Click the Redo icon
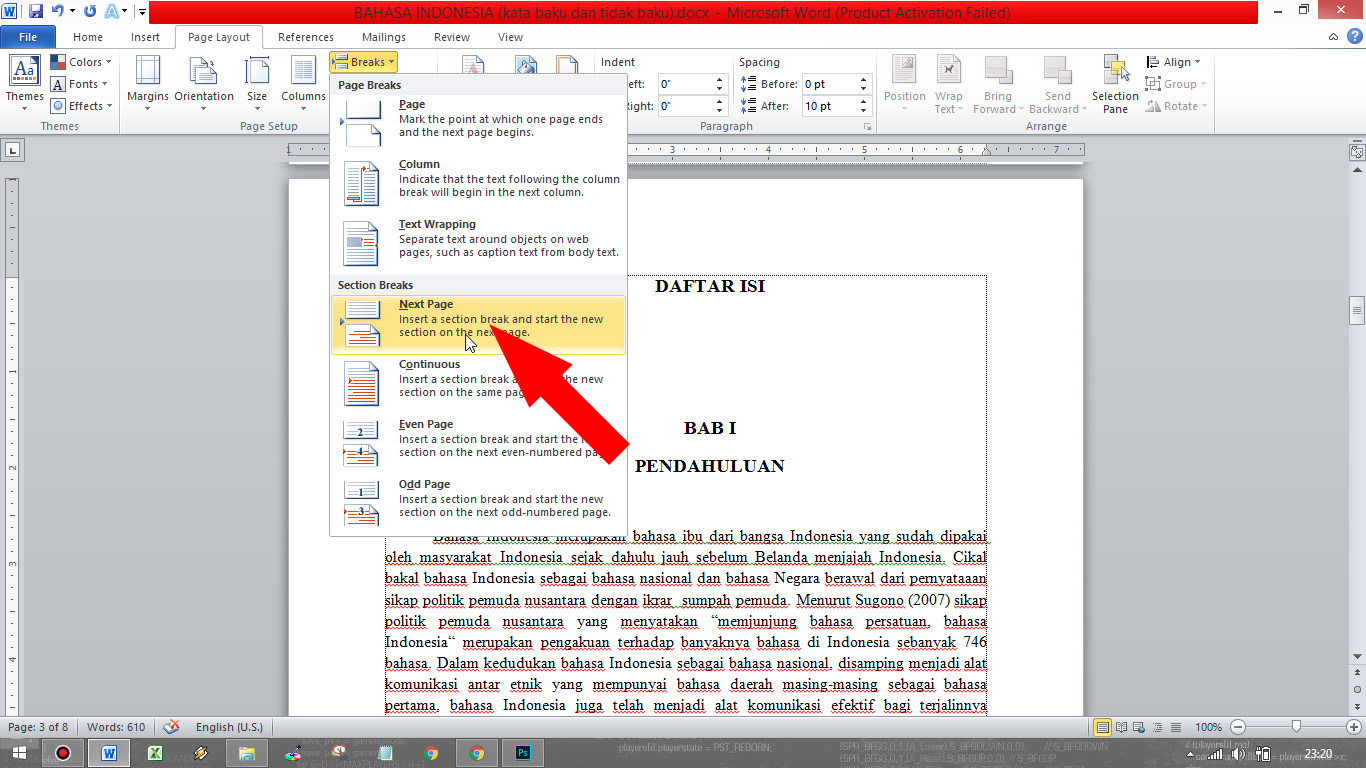The image size is (1366, 768). point(90,12)
